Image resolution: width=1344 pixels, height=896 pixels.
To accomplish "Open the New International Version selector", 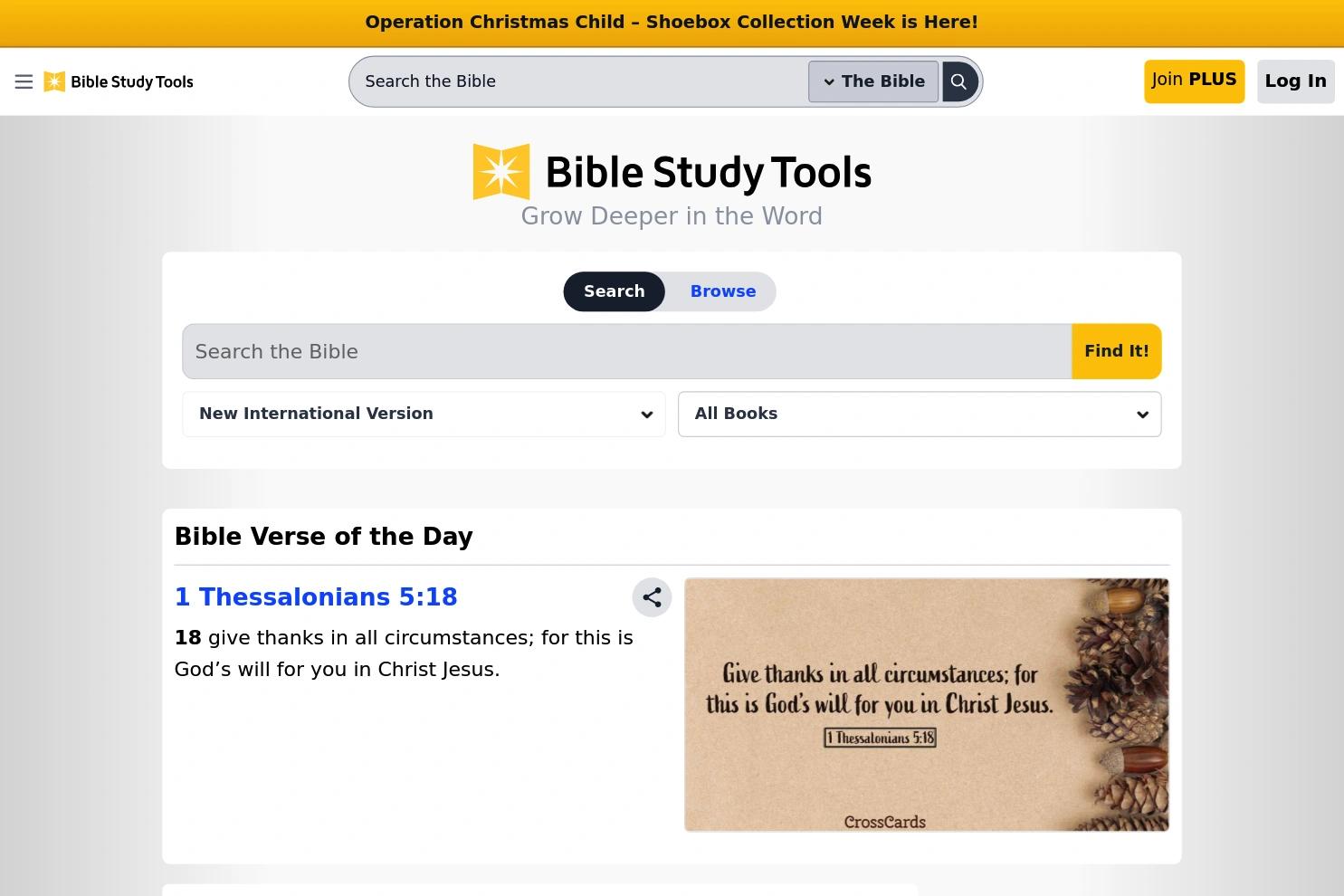I will 423,414.
